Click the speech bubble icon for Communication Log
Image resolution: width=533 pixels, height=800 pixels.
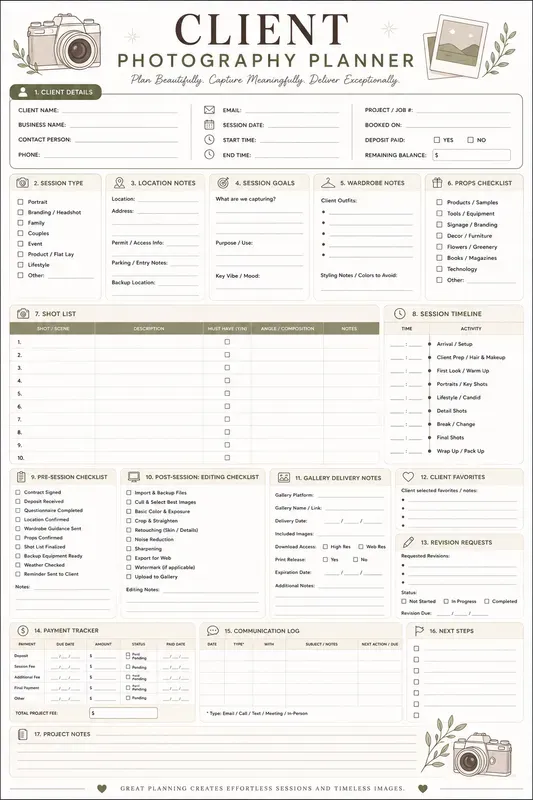tap(213, 631)
